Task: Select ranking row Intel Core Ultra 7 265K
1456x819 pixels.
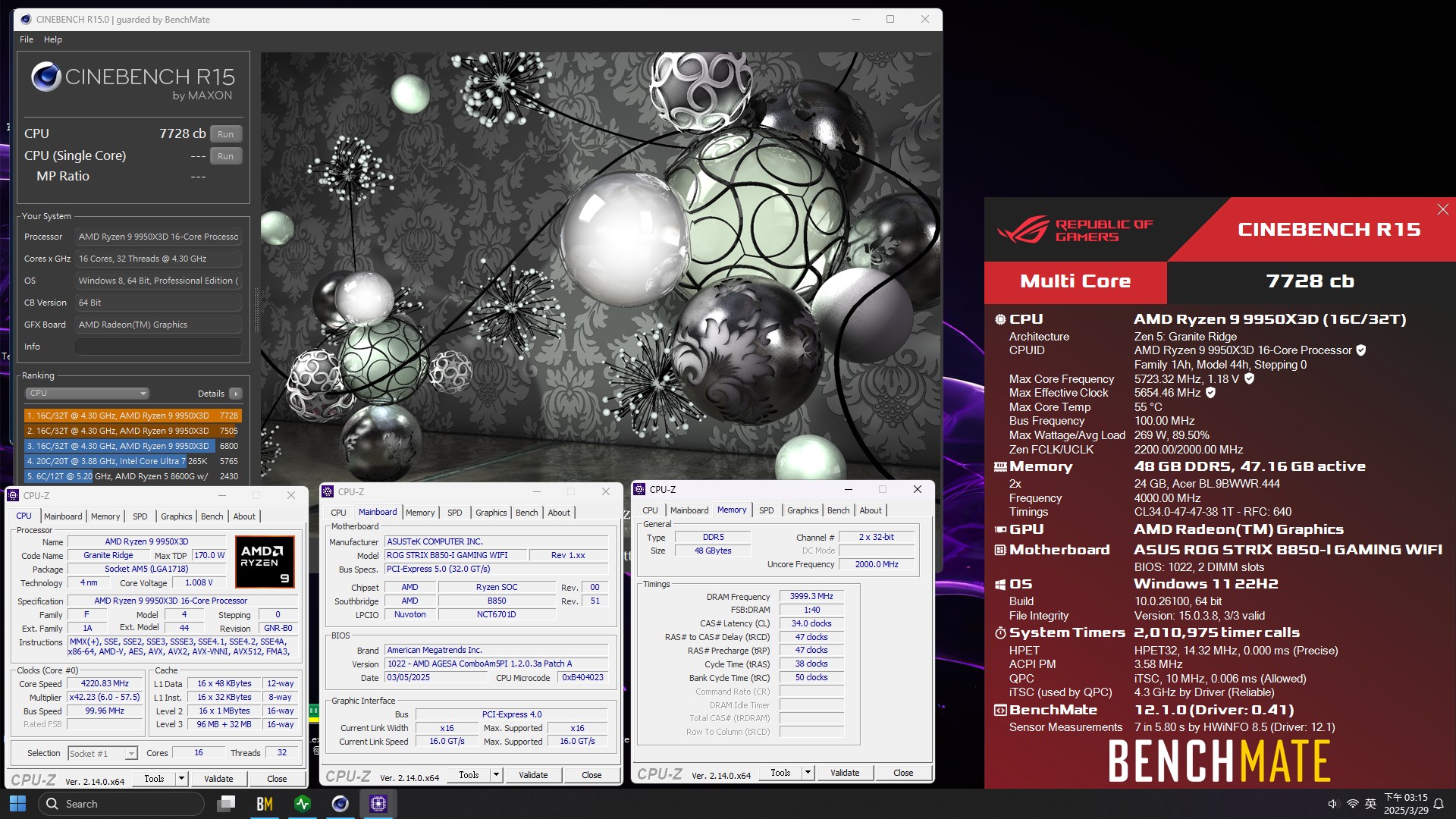Action: (x=133, y=461)
